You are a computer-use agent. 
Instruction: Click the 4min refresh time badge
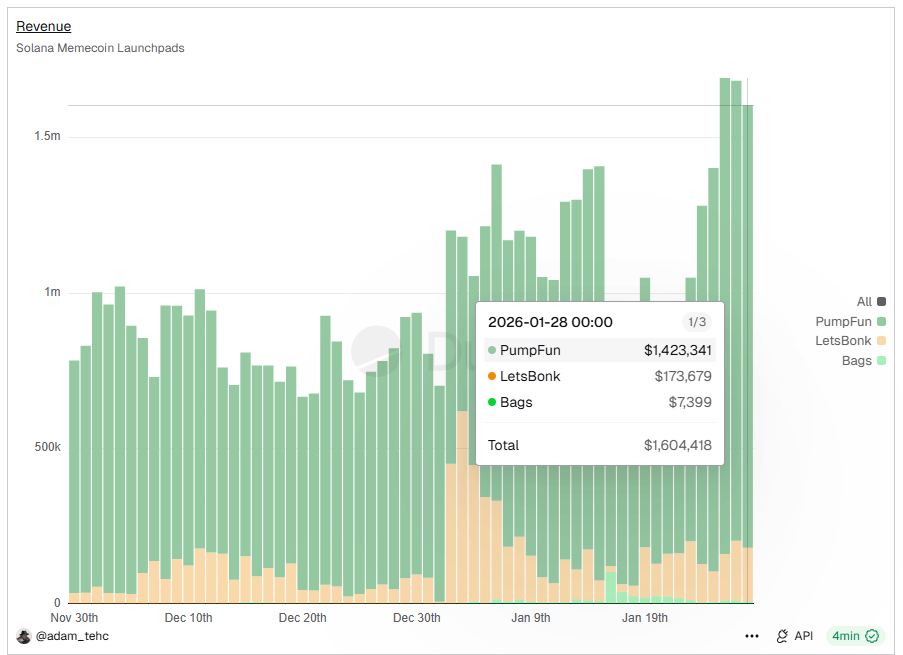pyautogui.click(x=845, y=636)
